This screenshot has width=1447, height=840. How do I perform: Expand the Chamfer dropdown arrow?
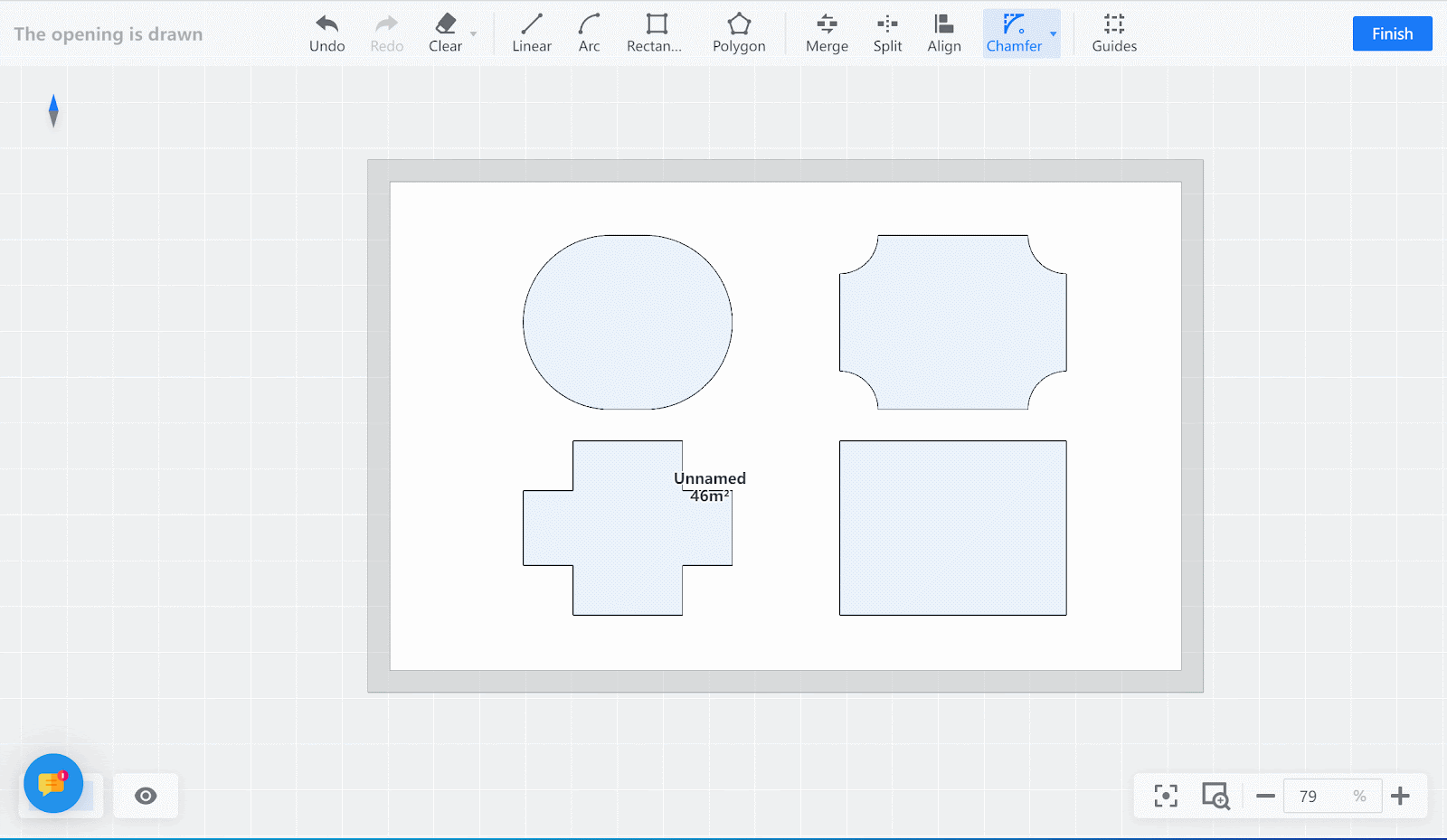(1053, 34)
